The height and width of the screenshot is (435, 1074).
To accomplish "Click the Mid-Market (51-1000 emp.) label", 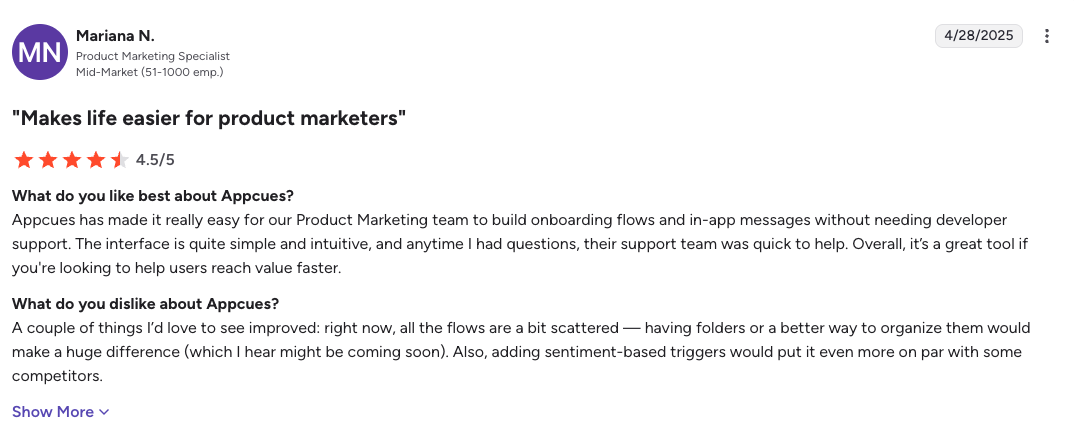I will (149, 72).
